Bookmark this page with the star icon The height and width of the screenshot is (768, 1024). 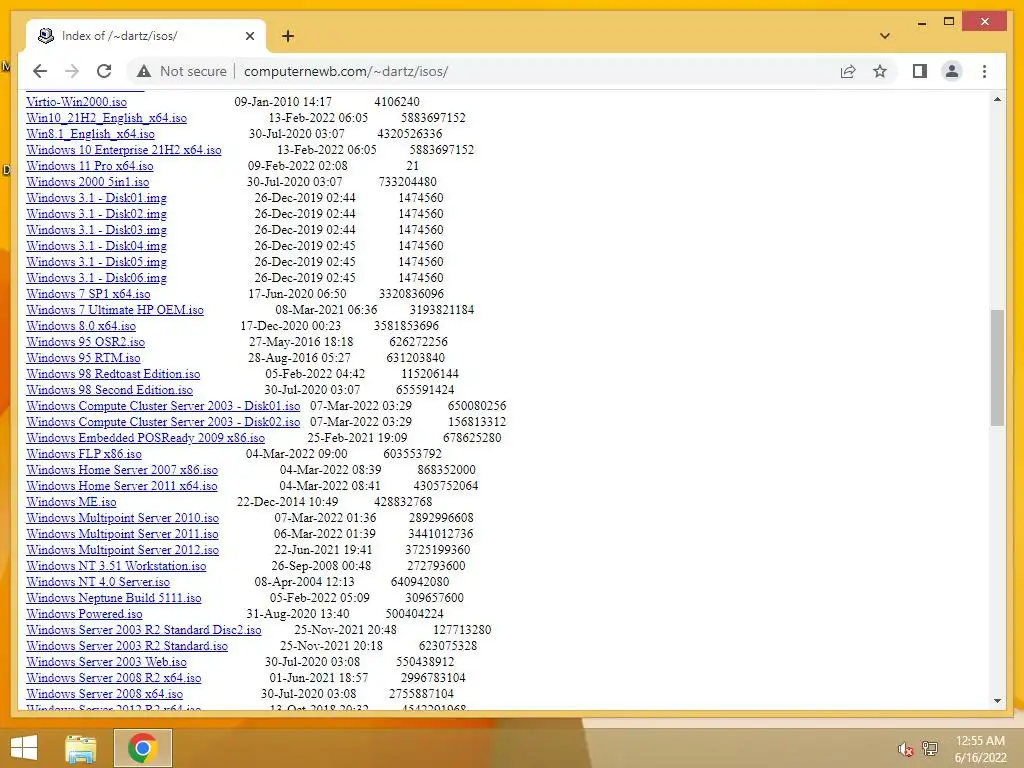tap(880, 71)
